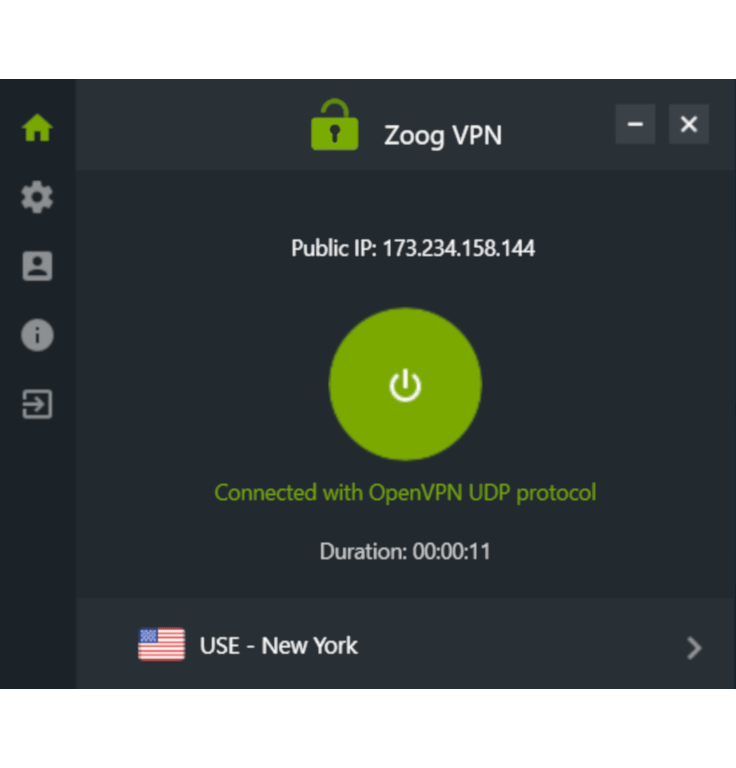Click the United States flag icon
The height and width of the screenshot is (768, 736).
162,644
